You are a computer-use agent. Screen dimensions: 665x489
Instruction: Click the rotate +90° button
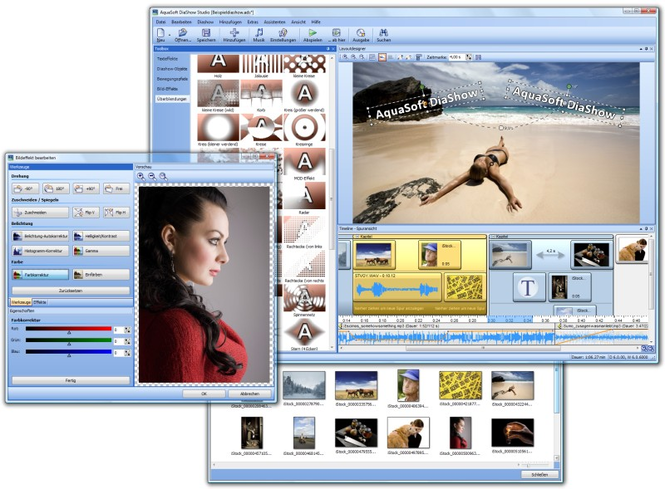coord(86,188)
